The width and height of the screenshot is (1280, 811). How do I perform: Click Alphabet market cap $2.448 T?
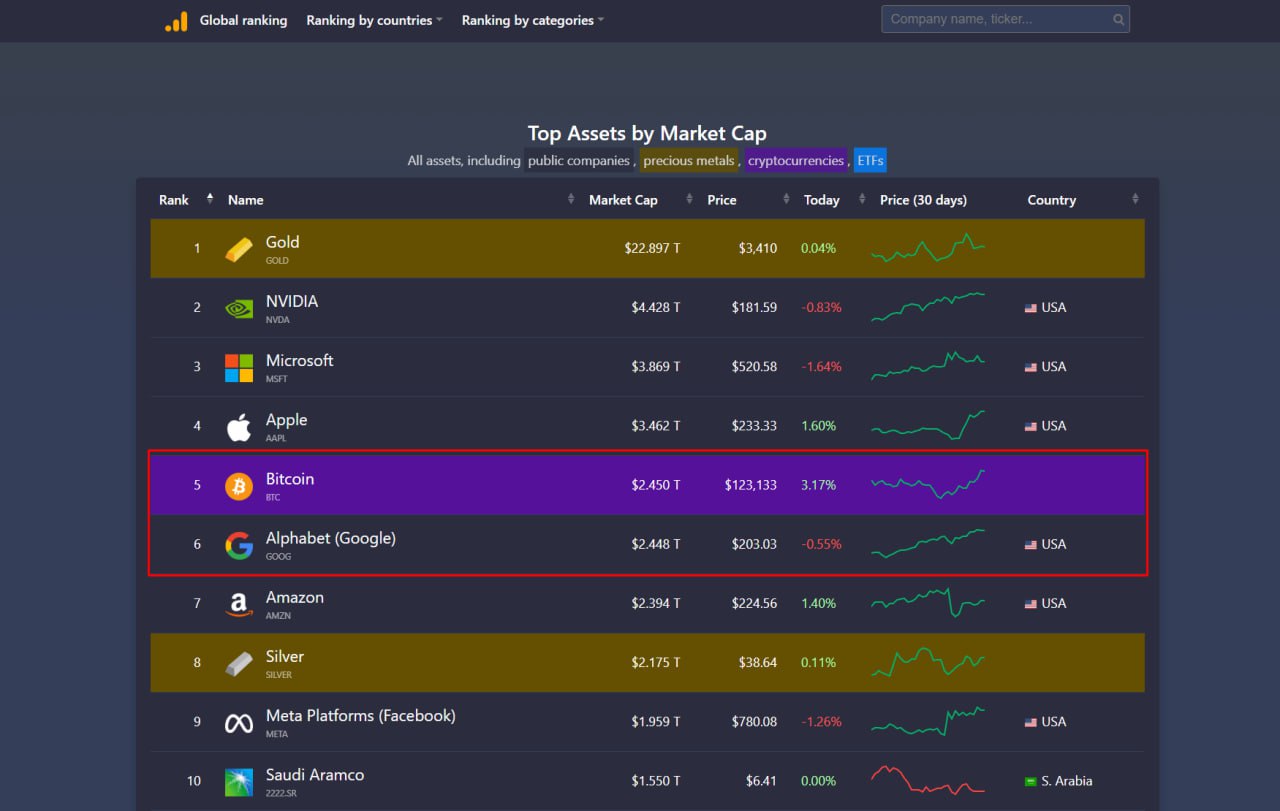coord(656,544)
